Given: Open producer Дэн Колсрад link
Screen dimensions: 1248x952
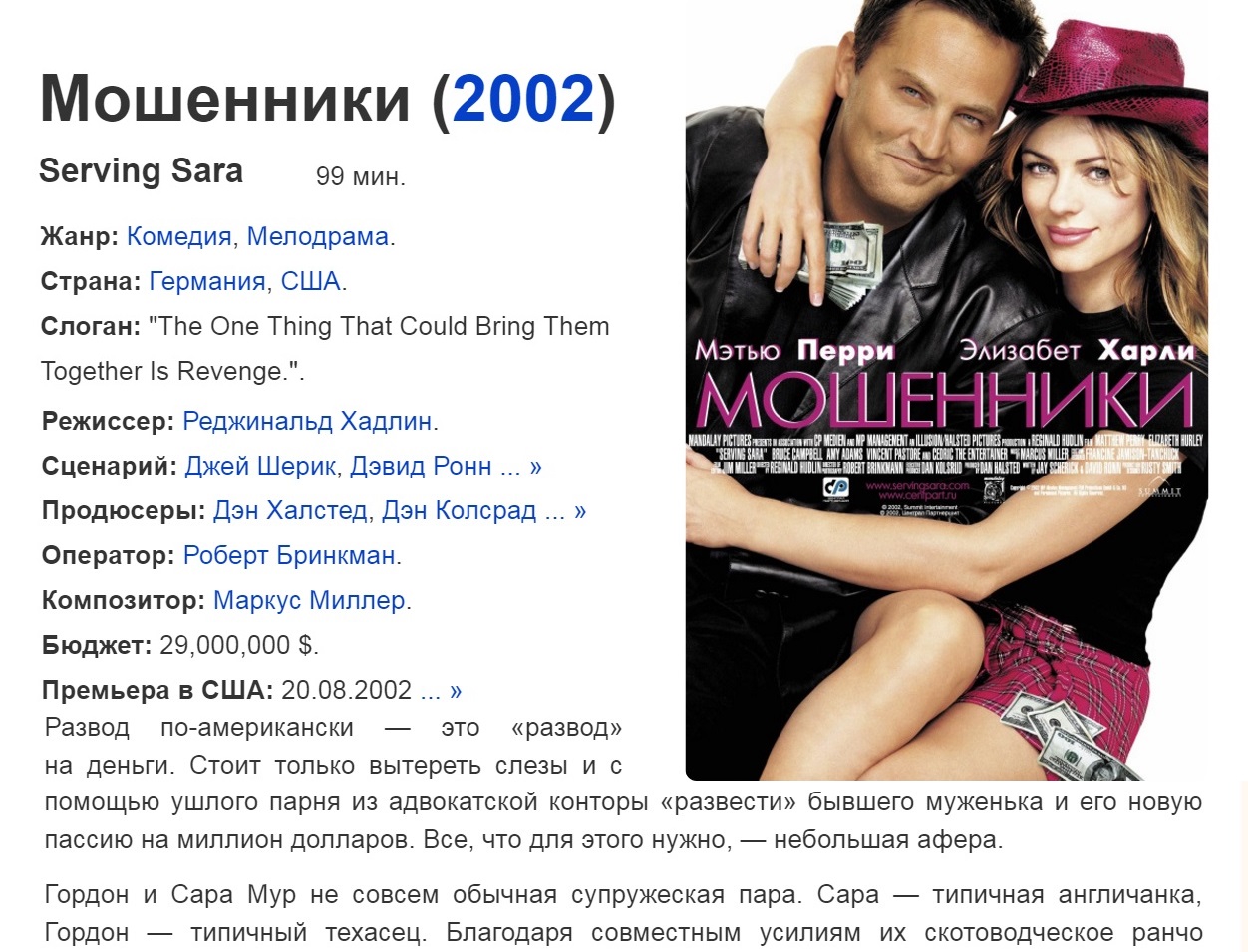Looking at the screenshot, I should (x=460, y=511).
